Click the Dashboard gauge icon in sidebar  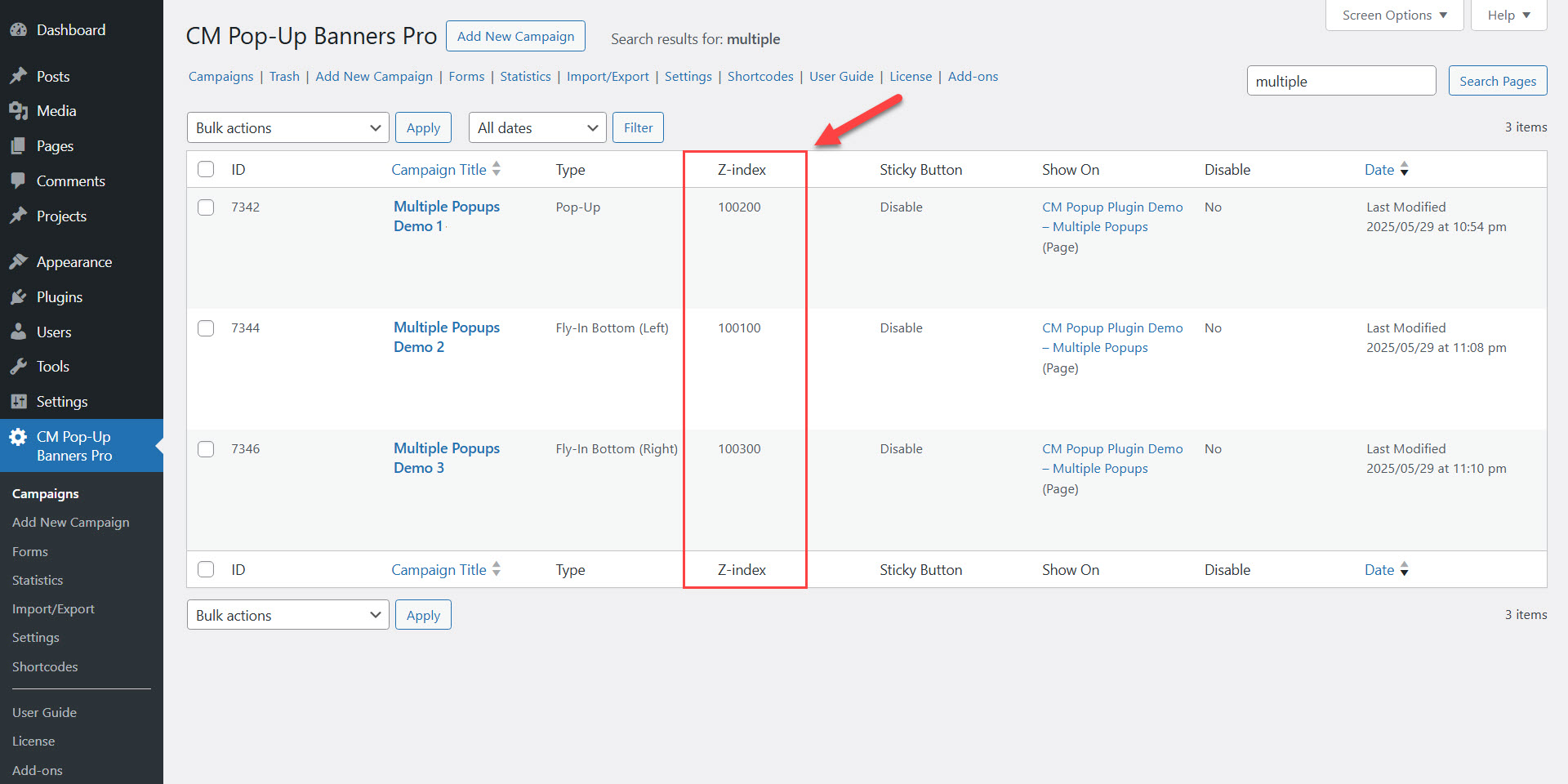tap(18, 30)
